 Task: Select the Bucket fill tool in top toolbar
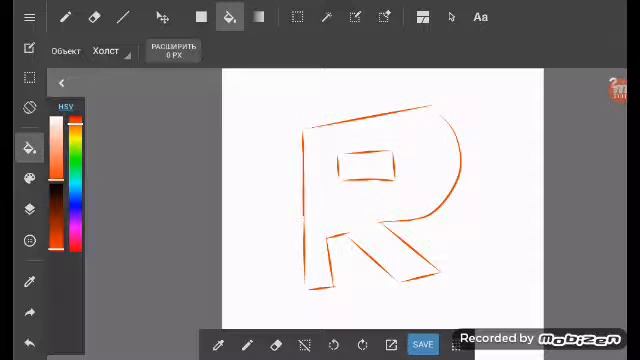(x=230, y=17)
